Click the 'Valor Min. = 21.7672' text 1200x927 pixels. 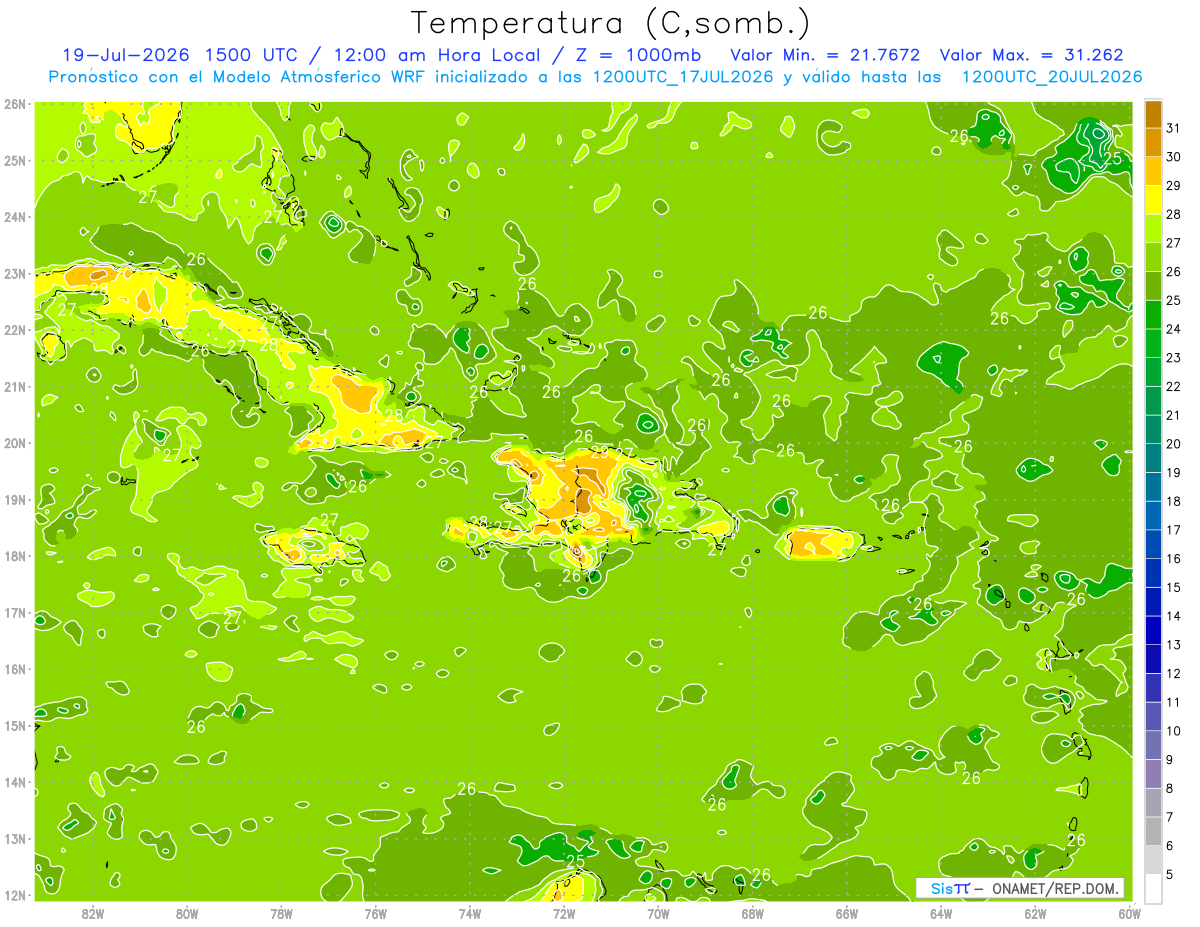(x=826, y=55)
